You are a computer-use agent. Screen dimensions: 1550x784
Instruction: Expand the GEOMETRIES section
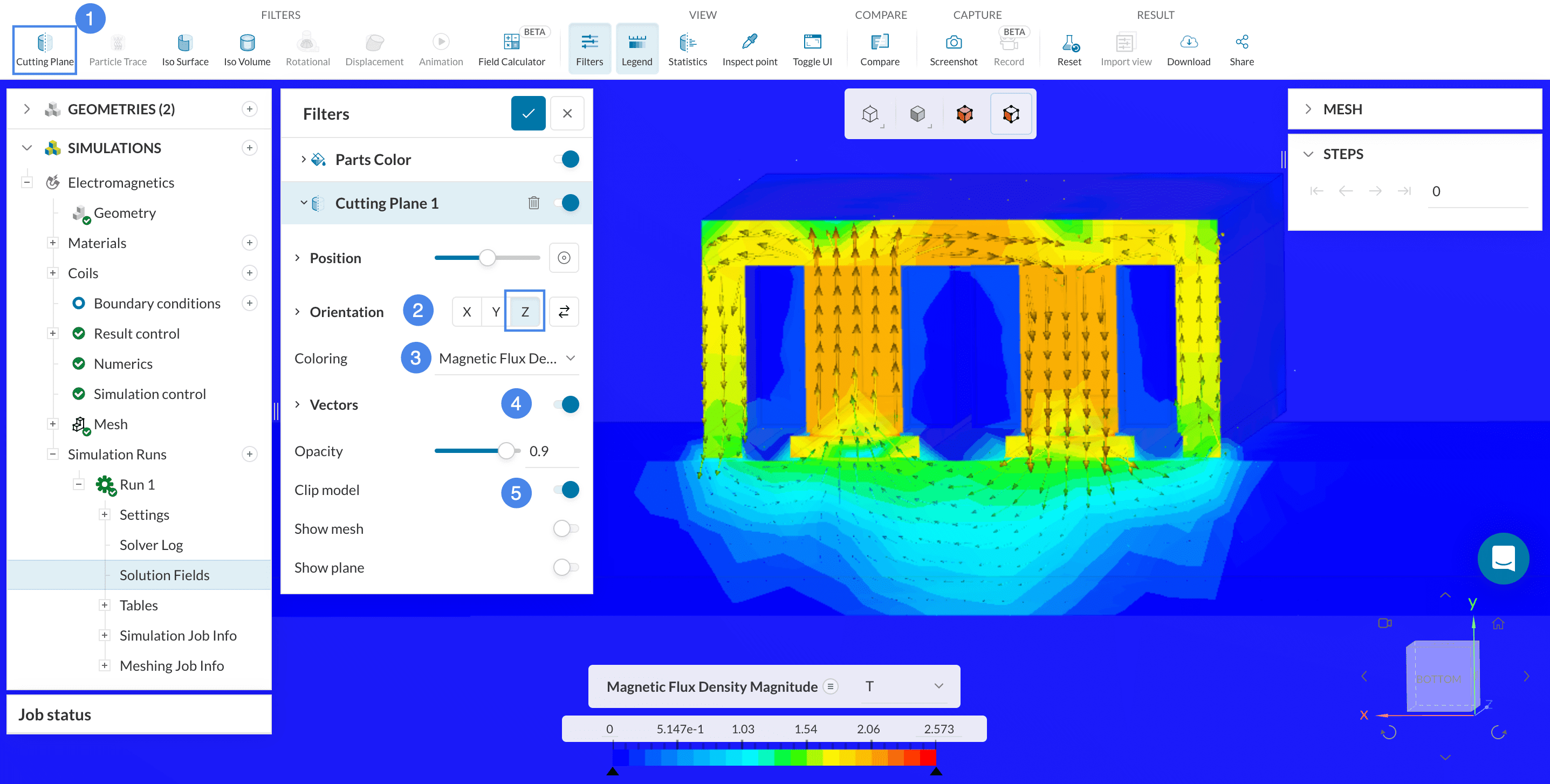click(x=26, y=109)
